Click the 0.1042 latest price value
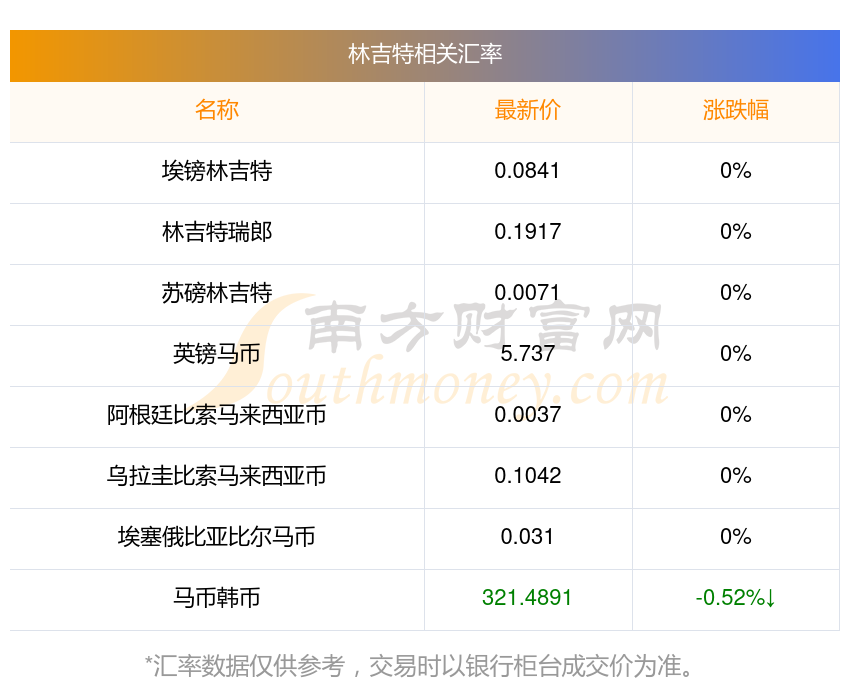This screenshot has height=698, width=850. click(x=527, y=476)
